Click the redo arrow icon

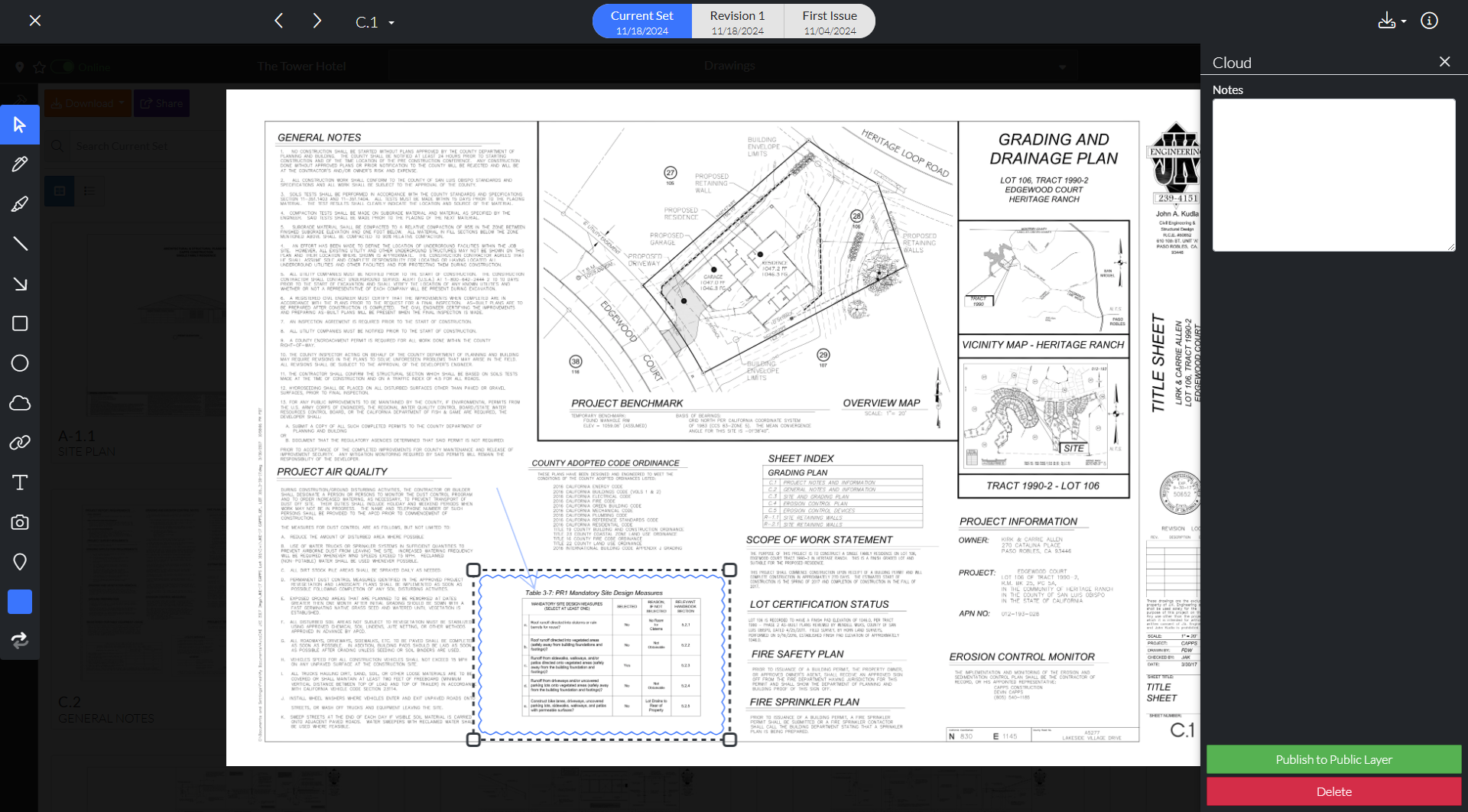20,640
